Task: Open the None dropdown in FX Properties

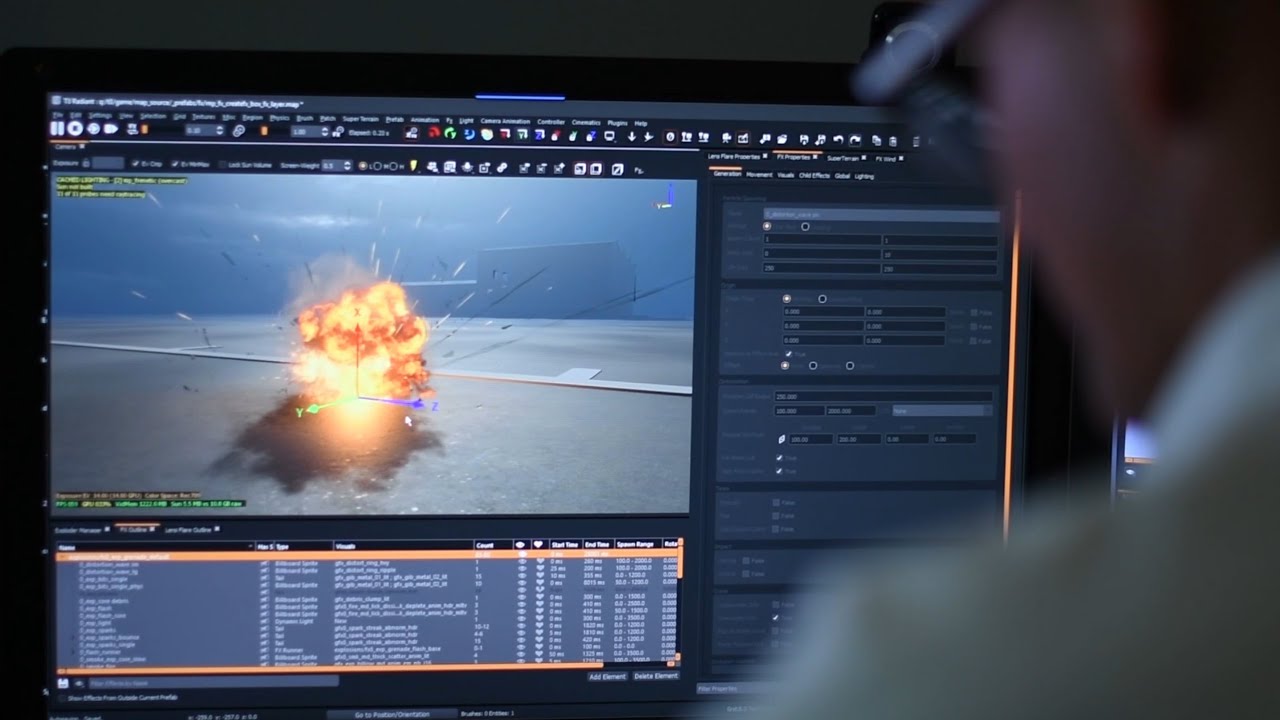Action: (x=942, y=411)
